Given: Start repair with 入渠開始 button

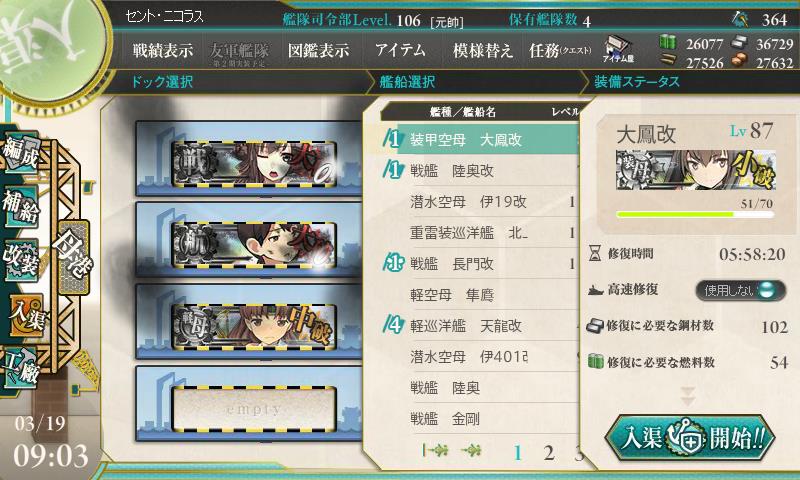Looking at the screenshot, I should pyautogui.click(x=690, y=438).
